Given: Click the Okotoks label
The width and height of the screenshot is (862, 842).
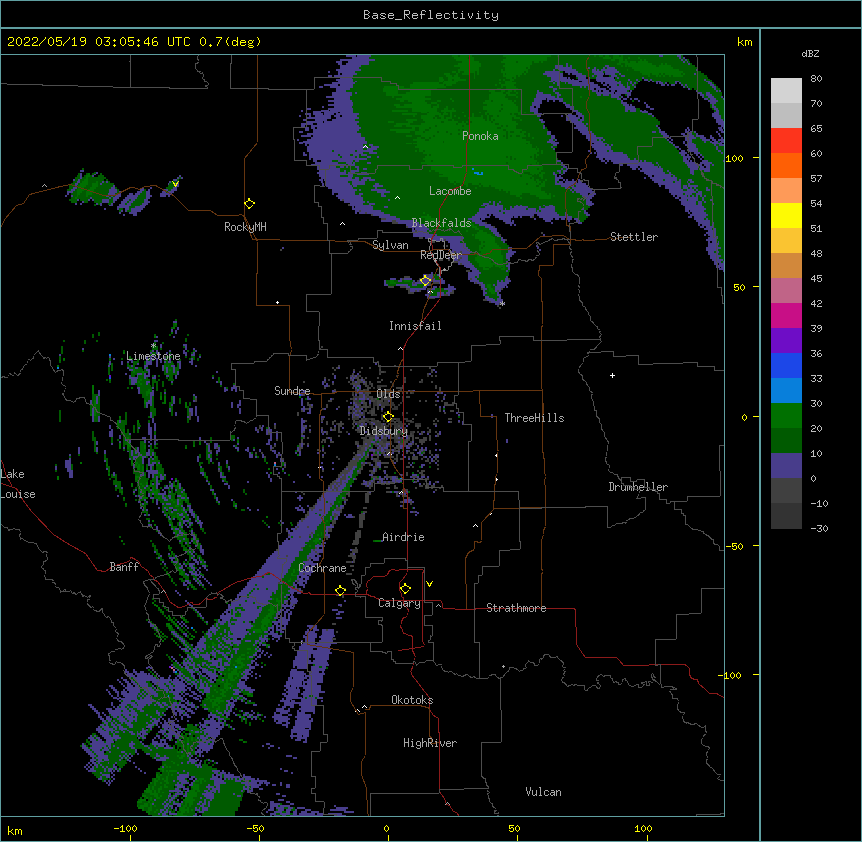Looking at the screenshot, I should 412,700.
